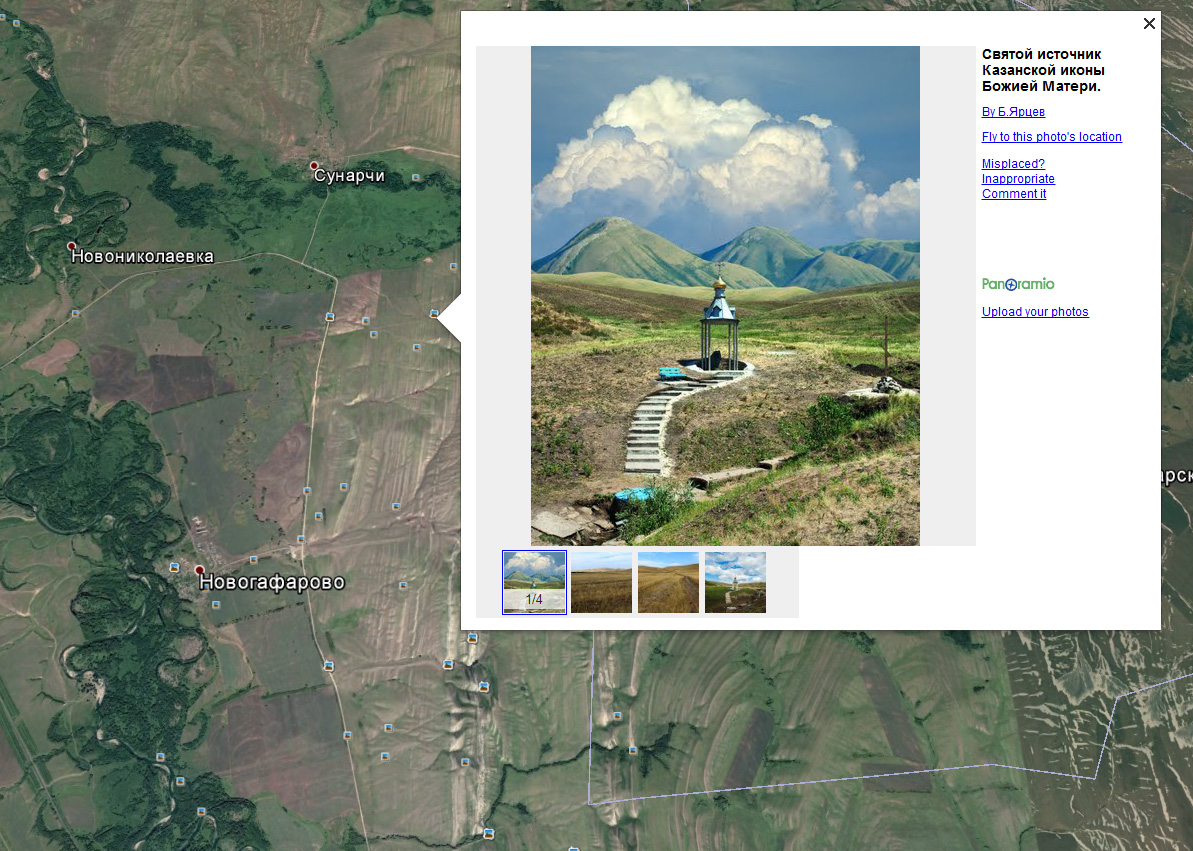Open photo icon at the popup's pointer tip
Screen dimensions: 1193x851
click(434, 314)
